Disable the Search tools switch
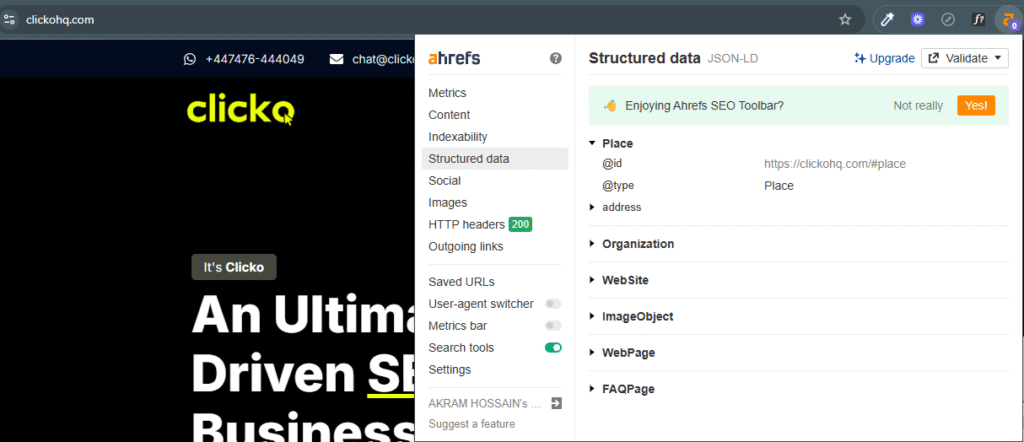This screenshot has width=1024, height=442. tap(553, 348)
